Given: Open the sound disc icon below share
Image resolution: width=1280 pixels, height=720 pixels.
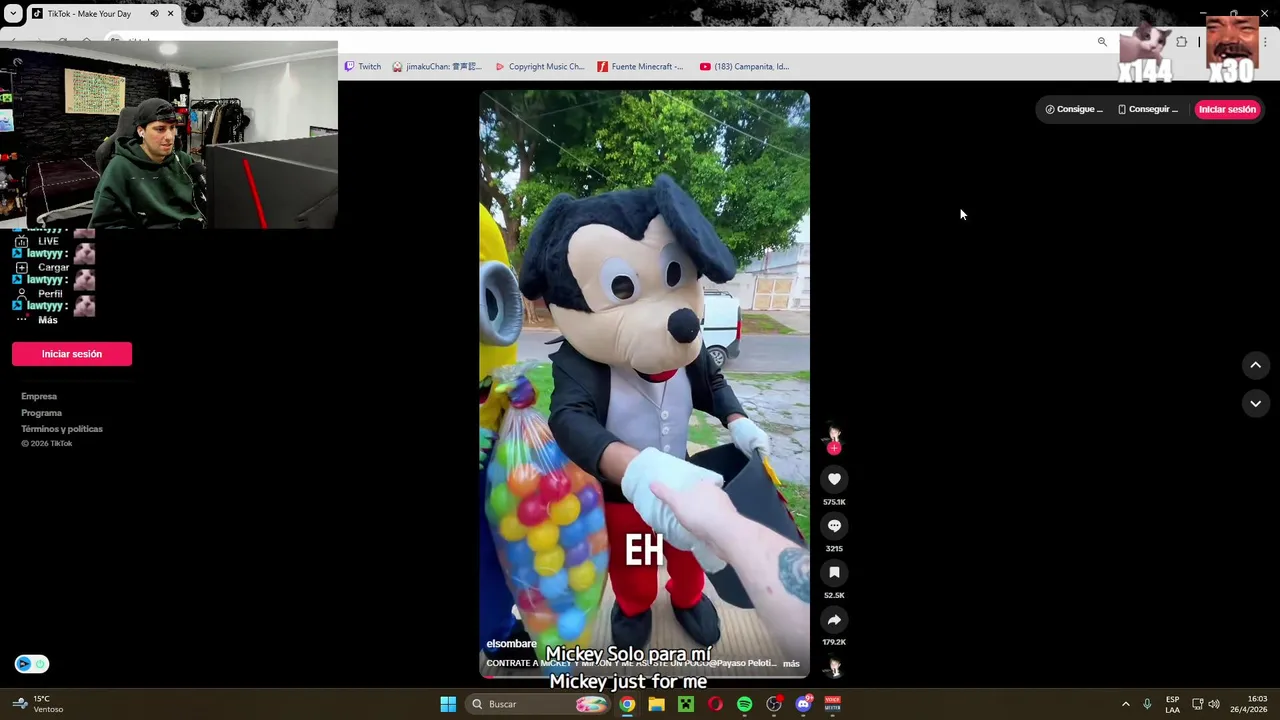Looking at the screenshot, I should pyautogui.click(x=834, y=668).
